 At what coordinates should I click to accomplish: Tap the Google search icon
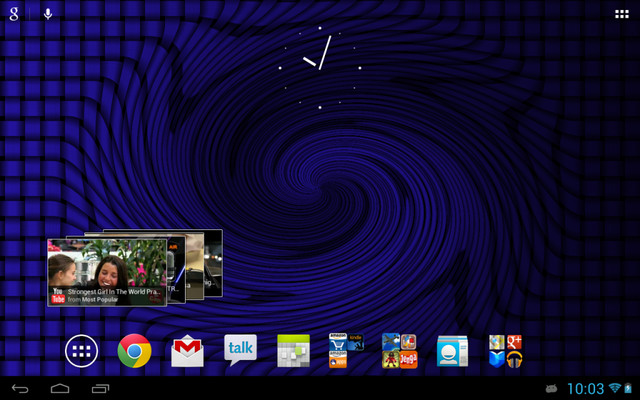point(14,14)
